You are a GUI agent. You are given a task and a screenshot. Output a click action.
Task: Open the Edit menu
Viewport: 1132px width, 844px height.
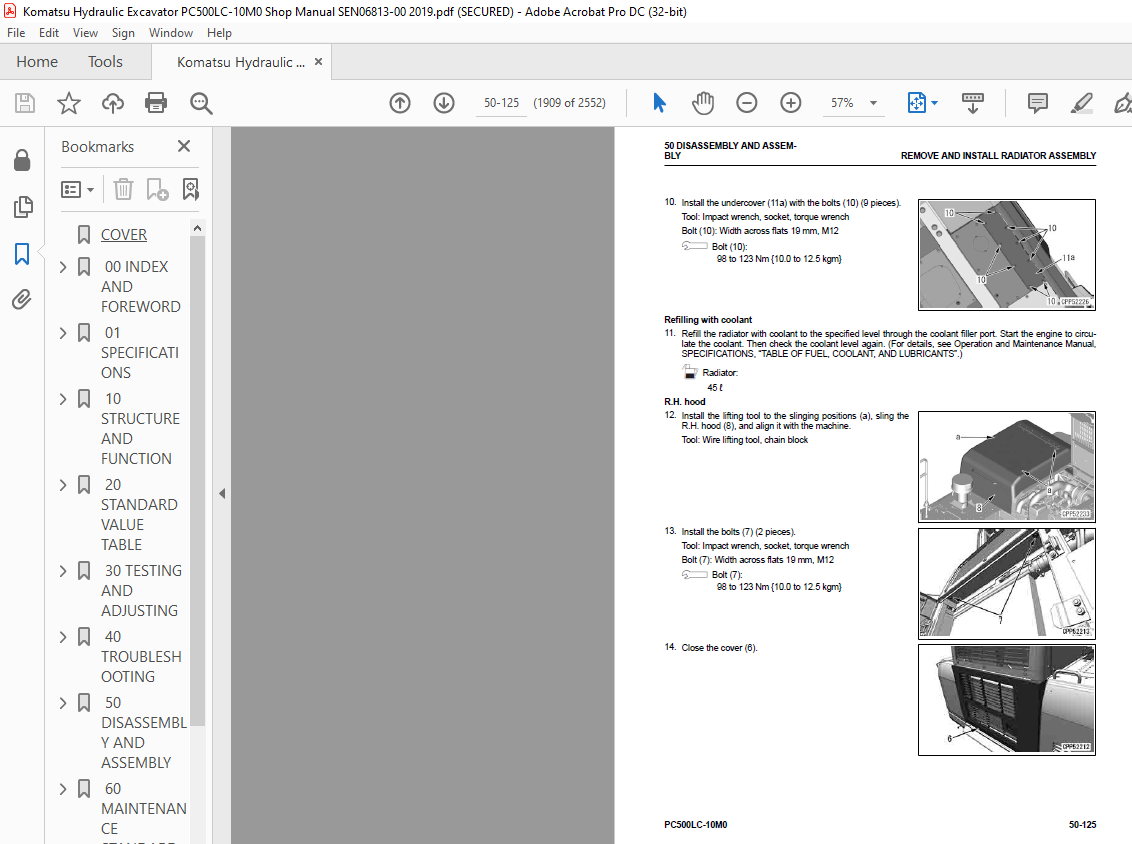[48, 32]
